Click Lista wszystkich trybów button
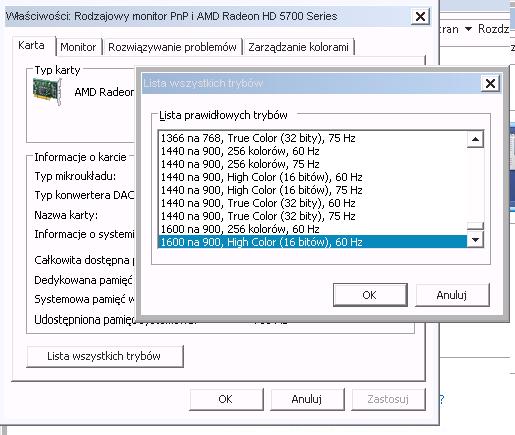515x435 pixels. point(105,356)
